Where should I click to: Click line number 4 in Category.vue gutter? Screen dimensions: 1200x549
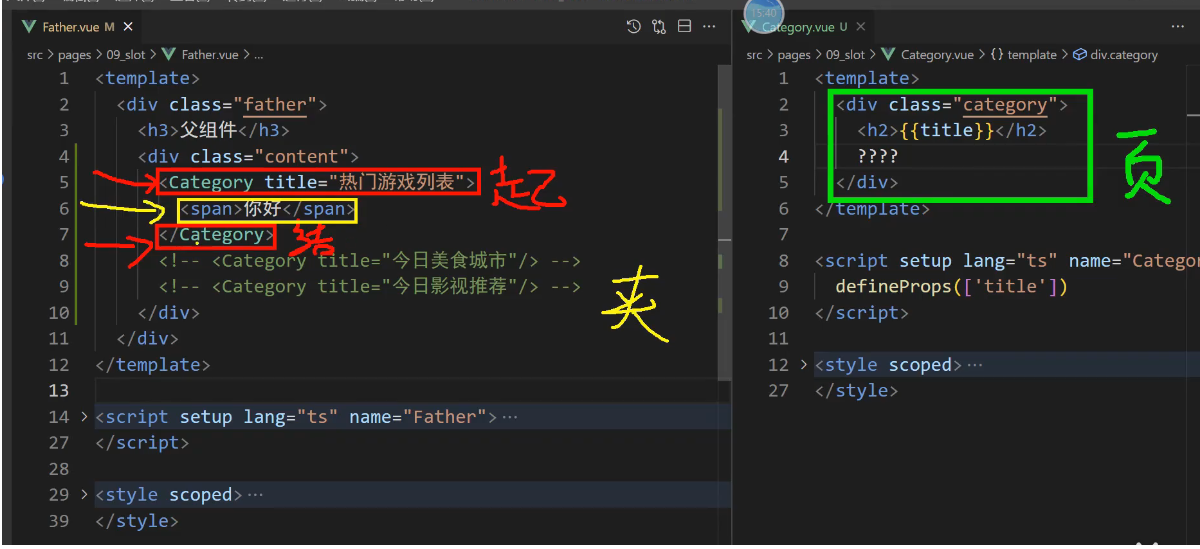tap(784, 157)
